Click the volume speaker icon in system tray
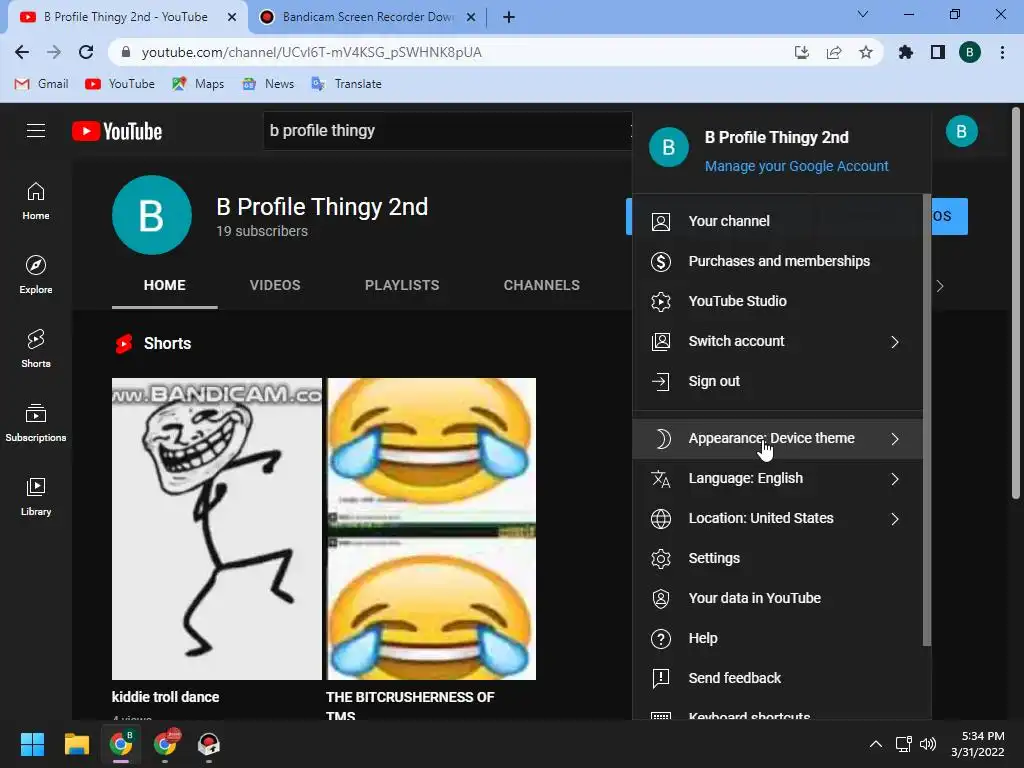Viewport: 1024px width, 768px height. tap(927, 744)
